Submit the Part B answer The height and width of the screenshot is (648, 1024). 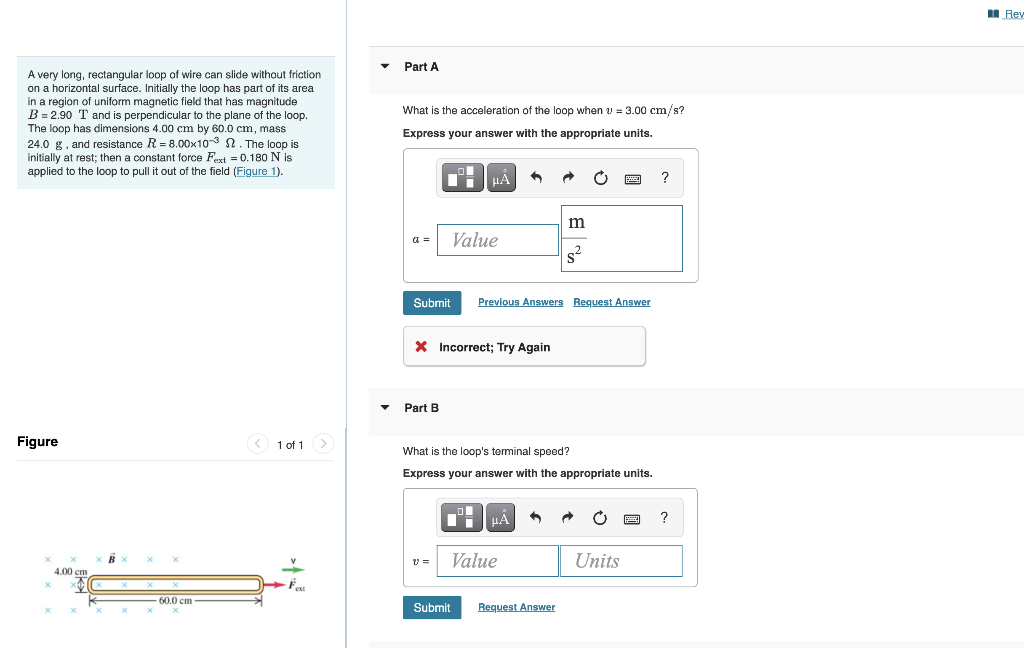(431, 607)
